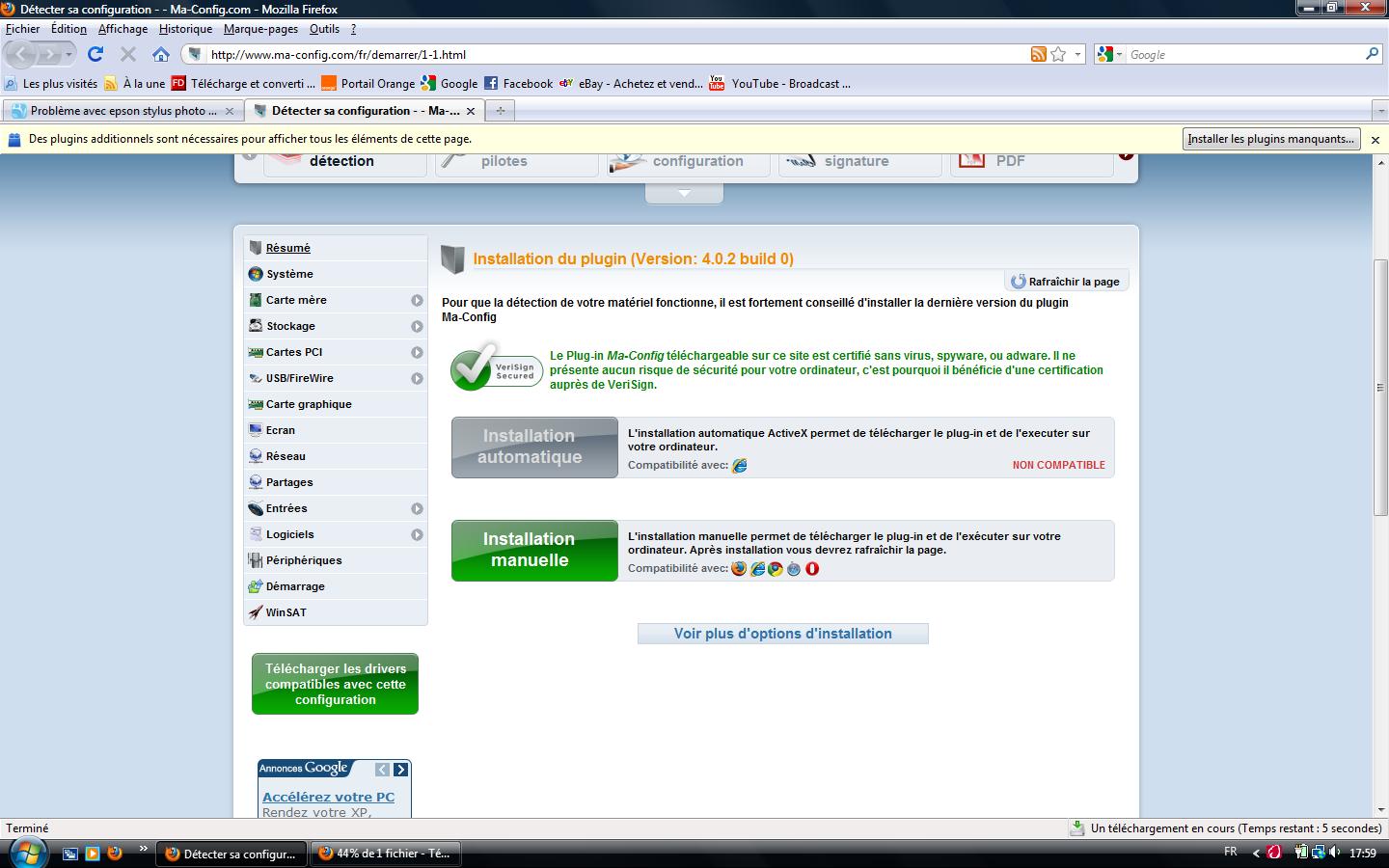
Task: Expand the Logiciels submenu arrow
Action: coord(417,534)
